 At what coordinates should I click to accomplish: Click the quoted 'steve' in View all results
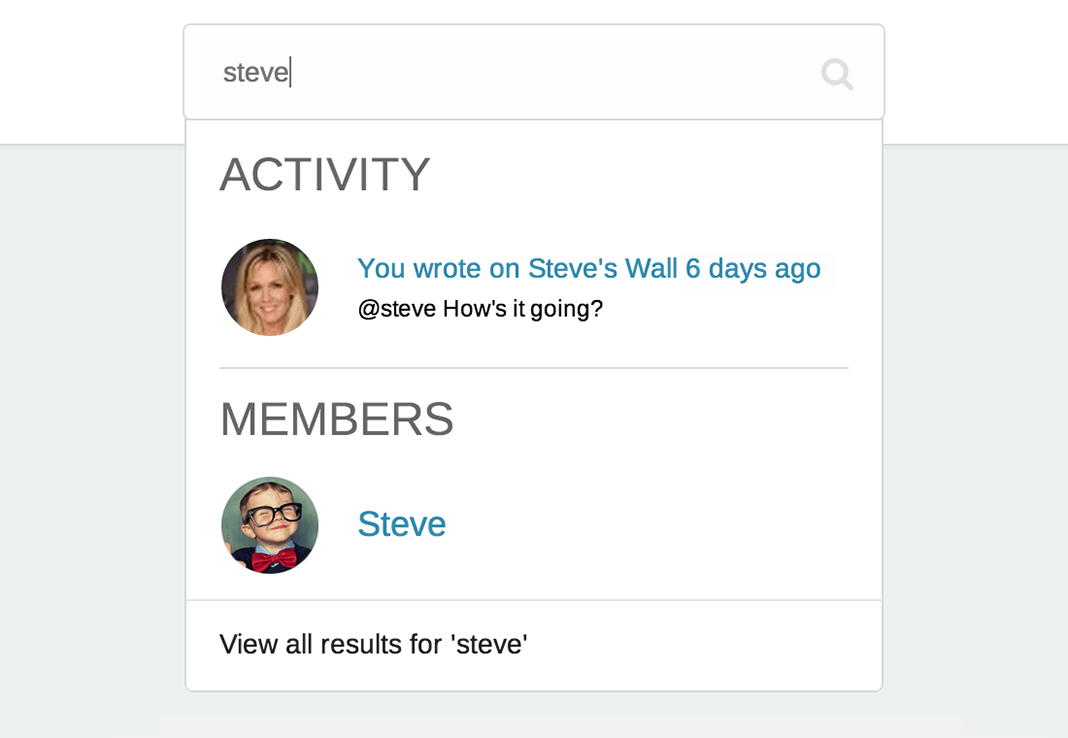(490, 644)
